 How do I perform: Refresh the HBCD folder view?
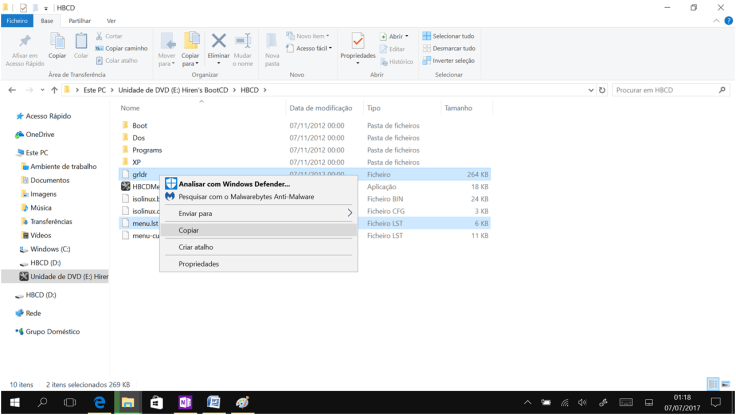pyautogui.click(x=602, y=90)
